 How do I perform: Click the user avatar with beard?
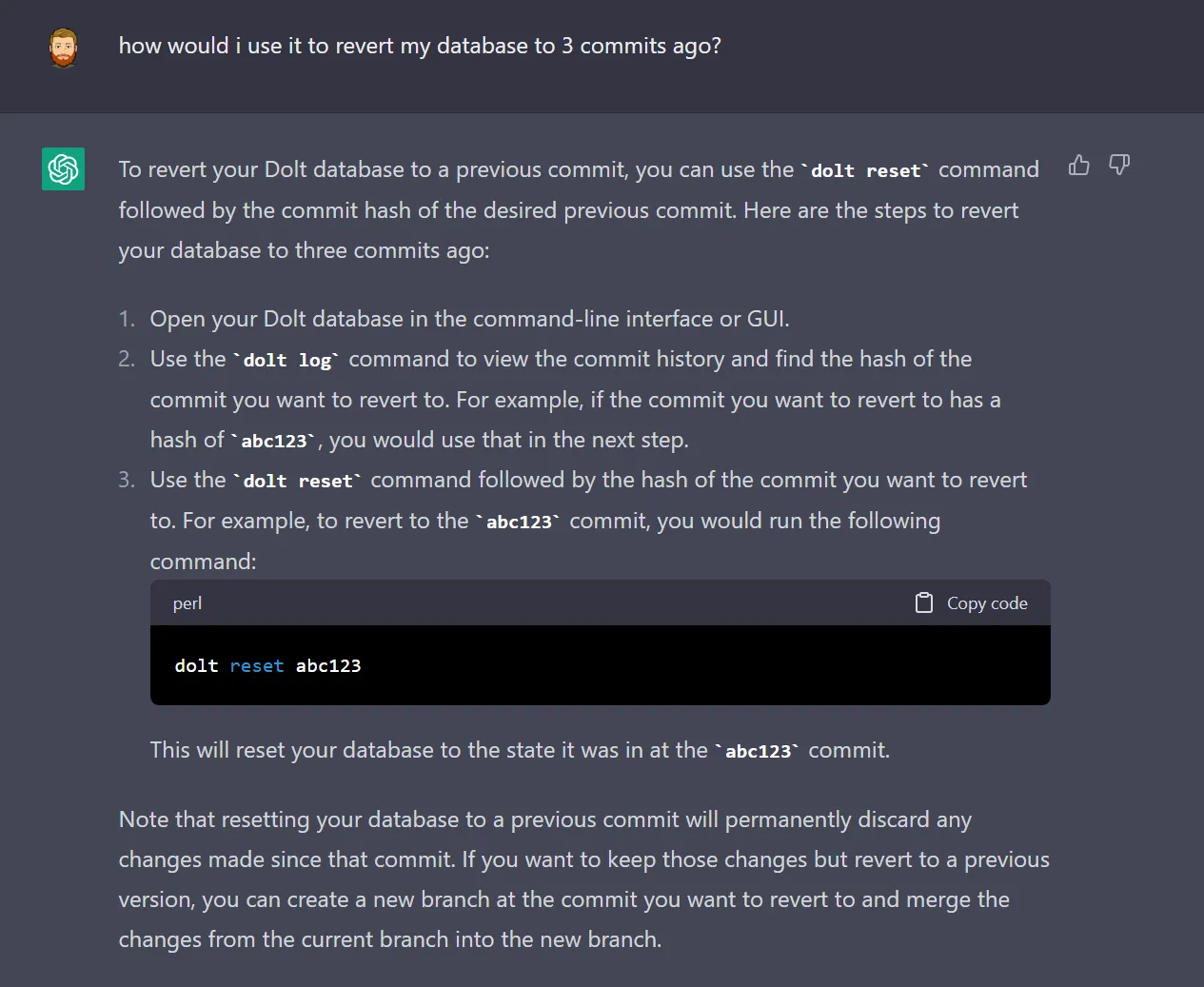(x=63, y=48)
